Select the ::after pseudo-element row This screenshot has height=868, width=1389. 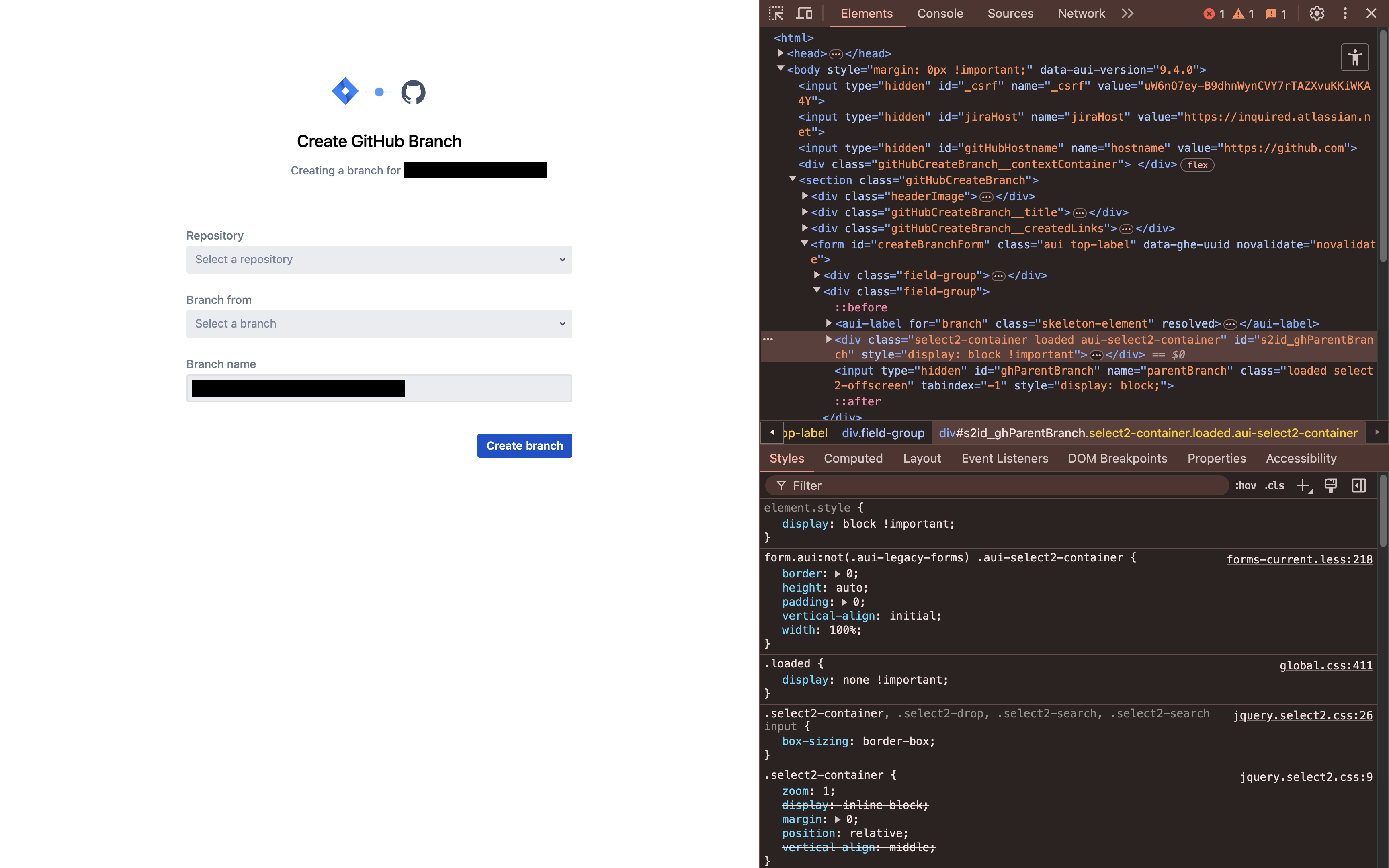click(x=857, y=401)
